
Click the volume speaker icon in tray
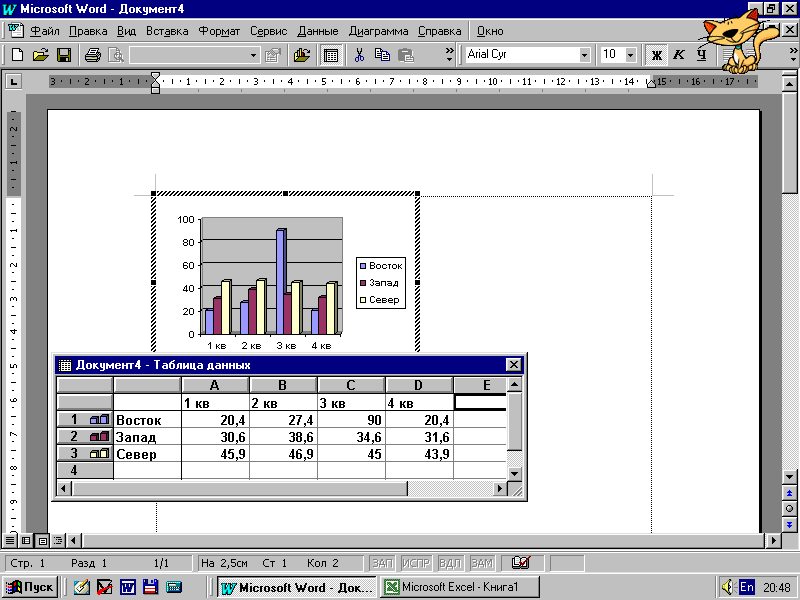click(728, 587)
